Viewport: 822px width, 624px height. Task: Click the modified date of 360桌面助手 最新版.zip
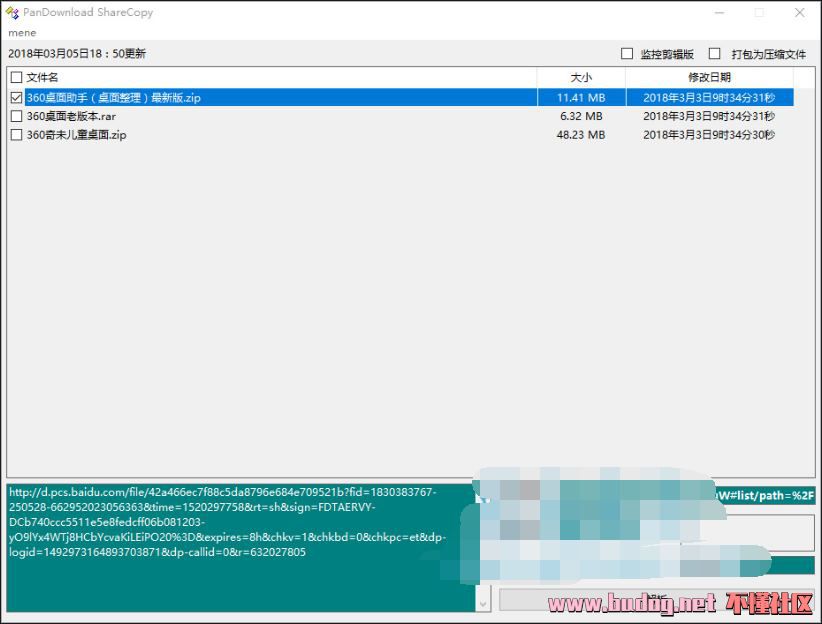[709, 98]
